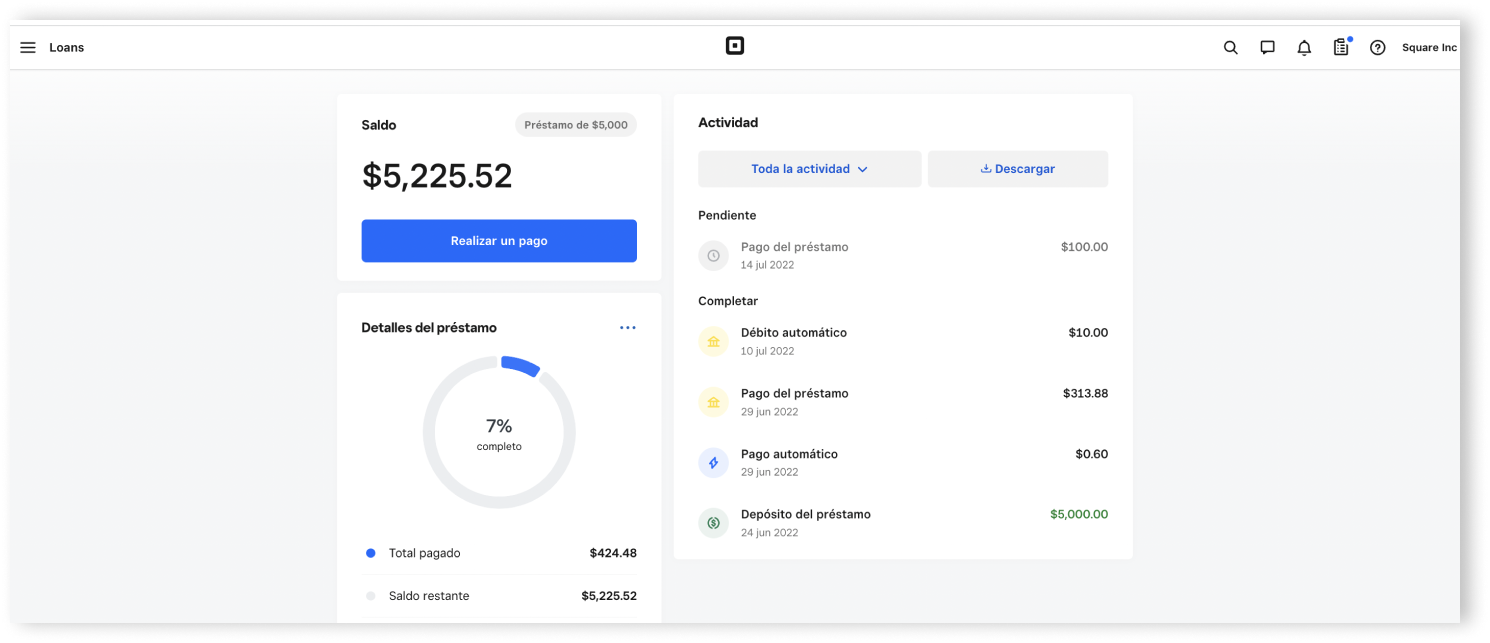Click the bank icon of Pago del préstamo 29 jun
The width and height of the screenshot is (1490, 643).
[x=713, y=402]
